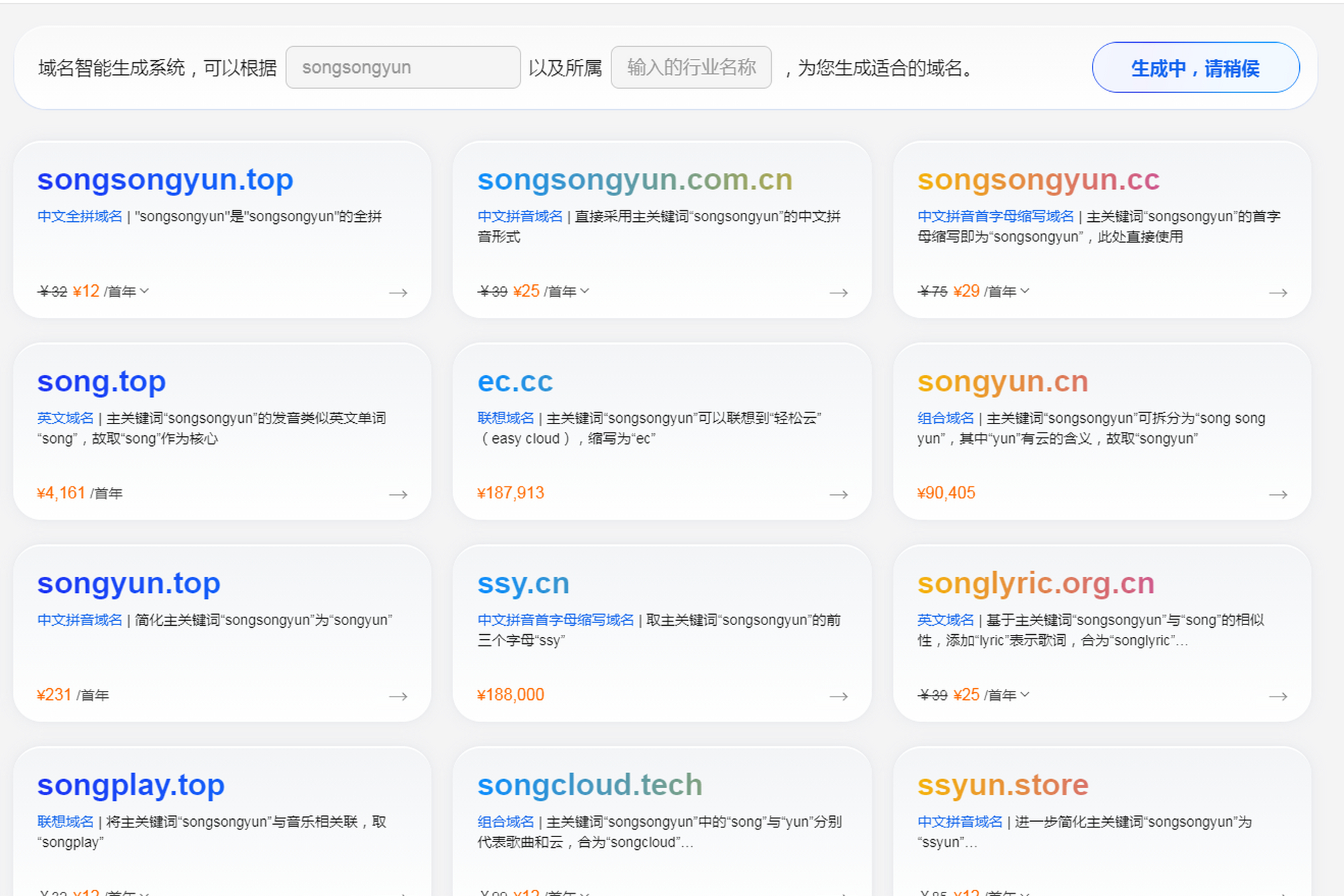Click the arrow icon on songyun.top card

pos(399,696)
